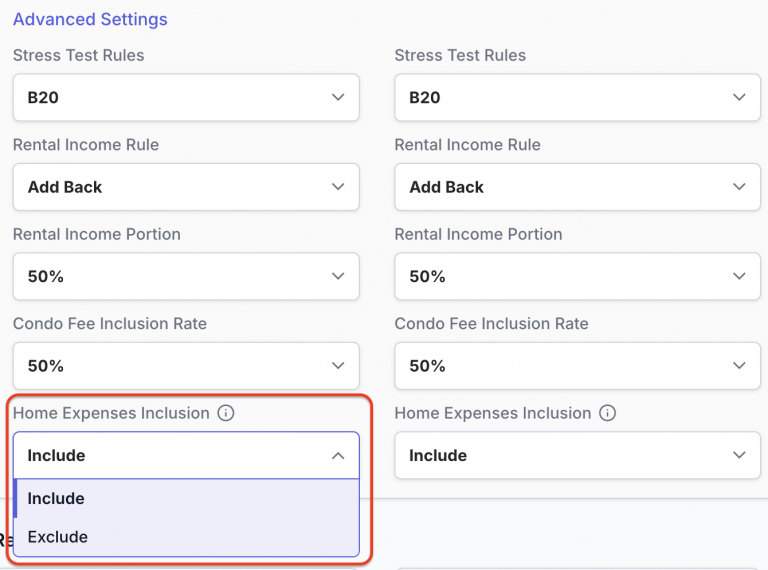Click left Home Expenses Include selected field

(186, 455)
